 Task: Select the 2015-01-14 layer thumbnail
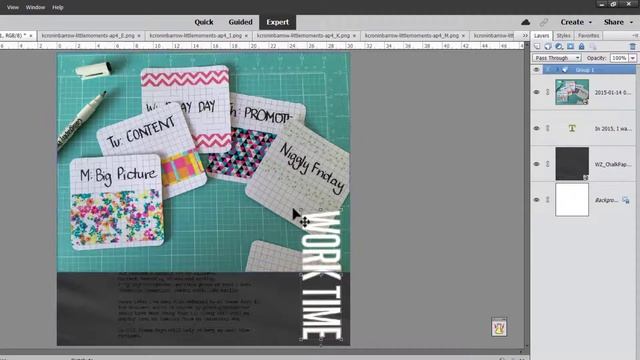coord(572,92)
